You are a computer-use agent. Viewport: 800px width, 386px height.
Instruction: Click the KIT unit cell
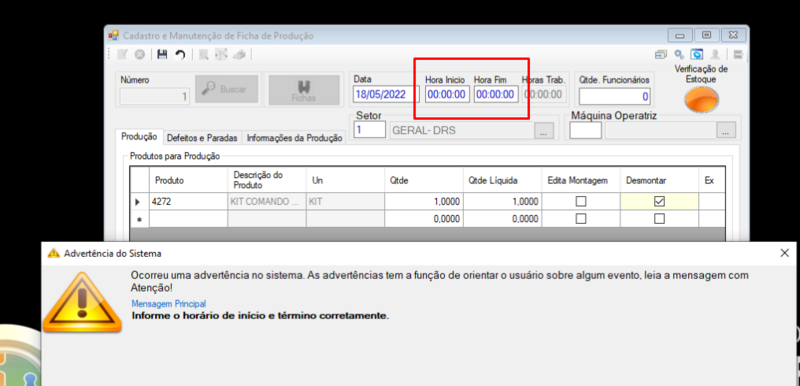(345, 202)
